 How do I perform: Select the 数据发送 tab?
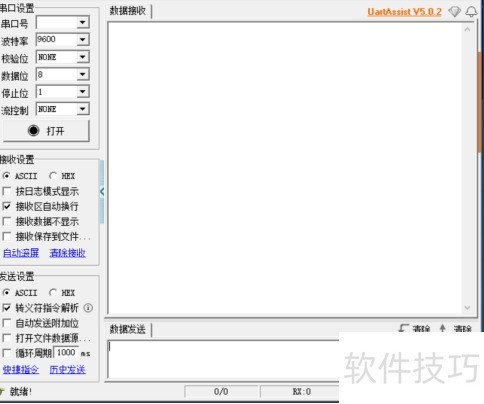pyautogui.click(x=128, y=330)
